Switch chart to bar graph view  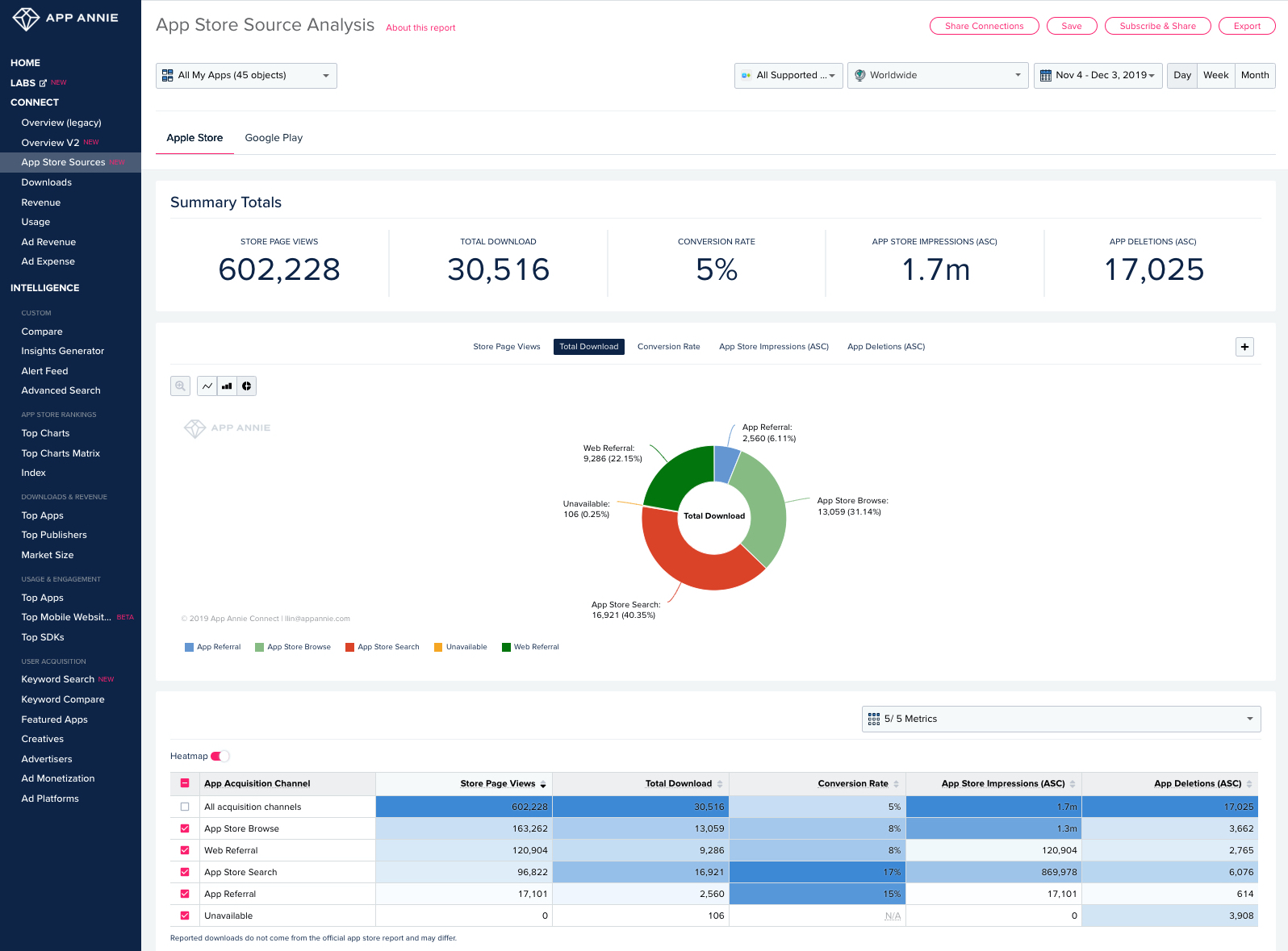point(227,386)
